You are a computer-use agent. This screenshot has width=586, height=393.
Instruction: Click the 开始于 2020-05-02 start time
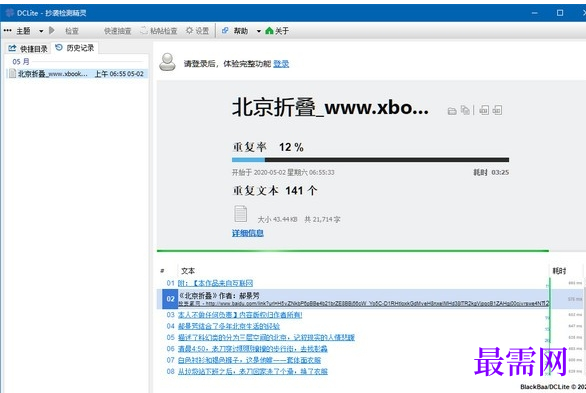coord(283,172)
